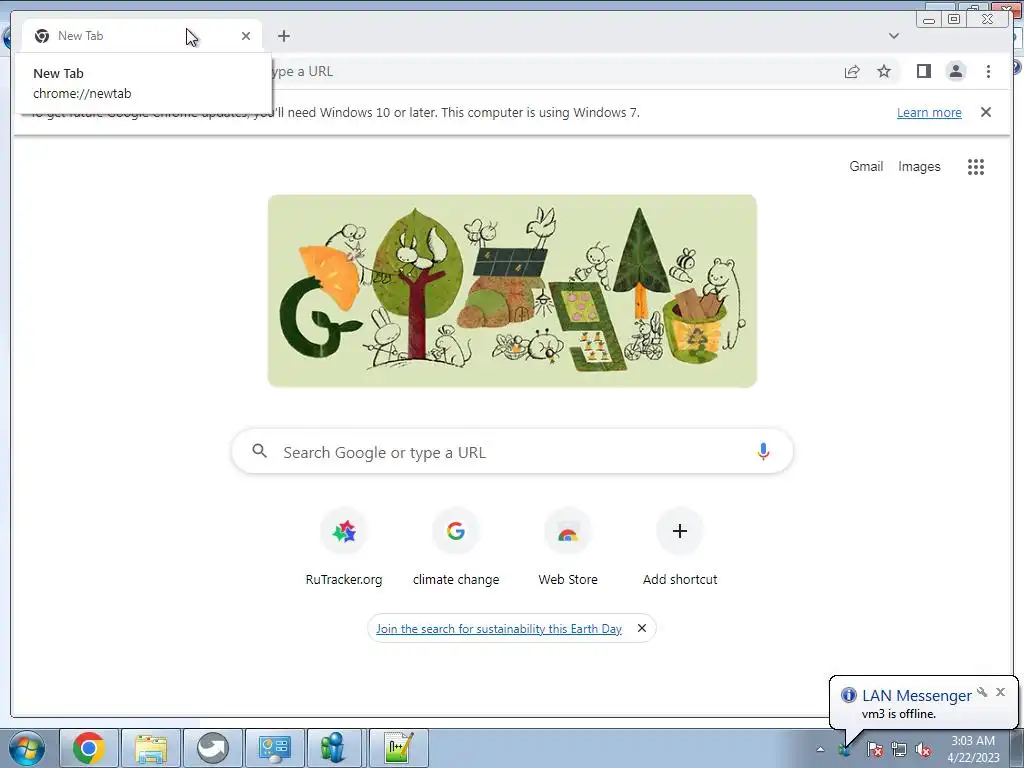
Task: Click the network tray icon
Action: [899, 749]
